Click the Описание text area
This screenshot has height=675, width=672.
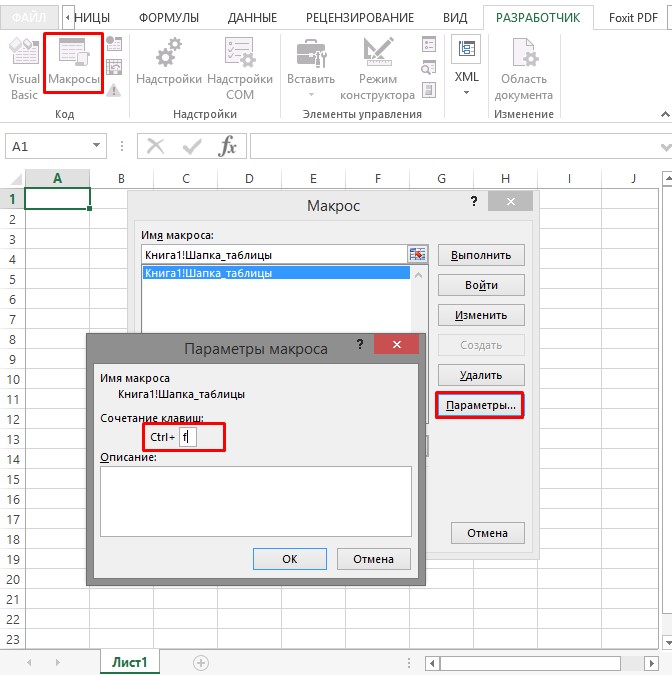(255, 501)
